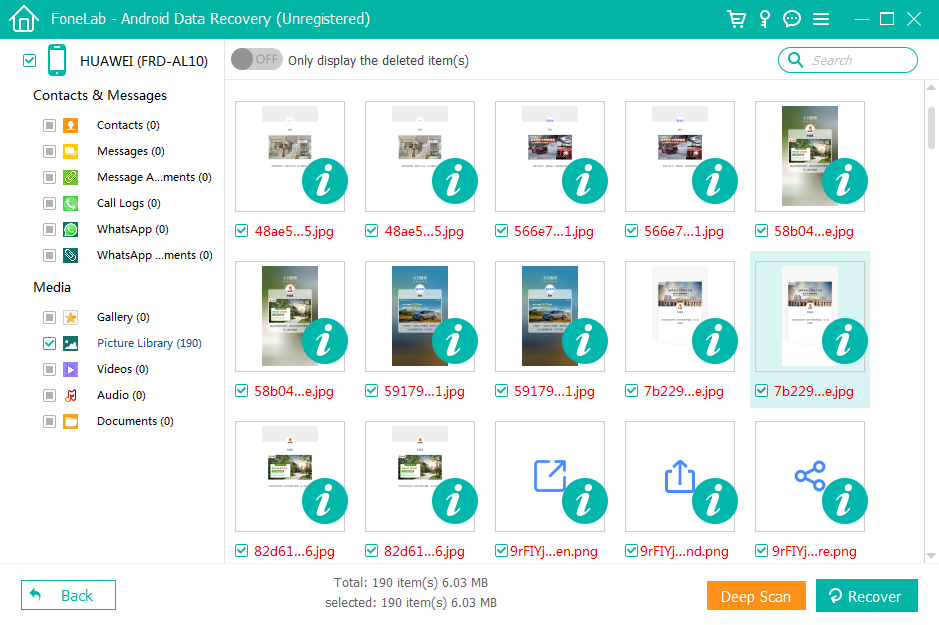Image resolution: width=939 pixels, height=625 pixels.
Task: Click the register key icon
Action: pos(765,19)
